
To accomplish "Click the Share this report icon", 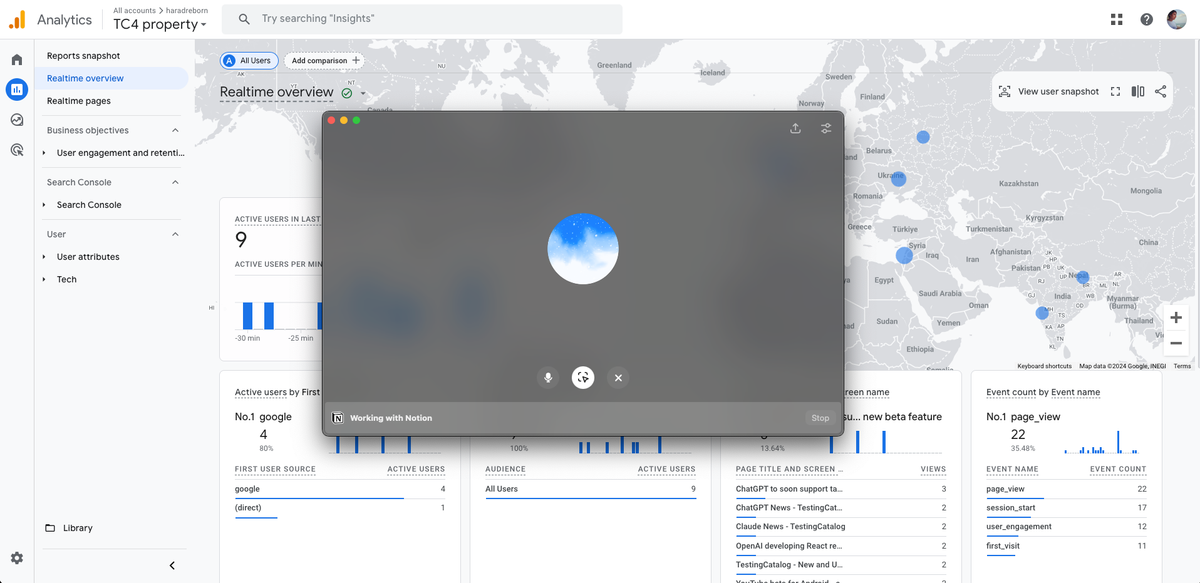I will [x=1160, y=91].
